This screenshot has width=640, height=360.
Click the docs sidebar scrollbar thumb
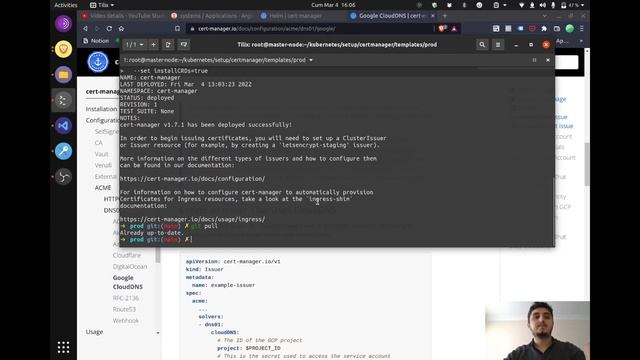[x=158, y=255]
